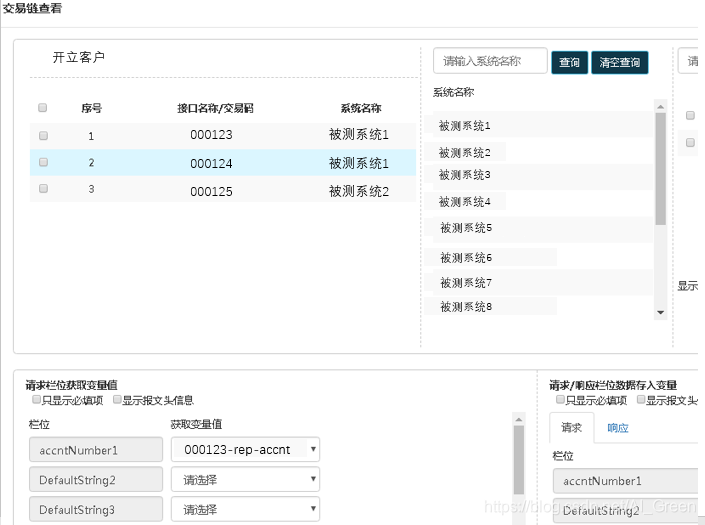Click the system list scrollbar down arrow
The width and height of the screenshot is (705, 525).
(x=660, y=312)
